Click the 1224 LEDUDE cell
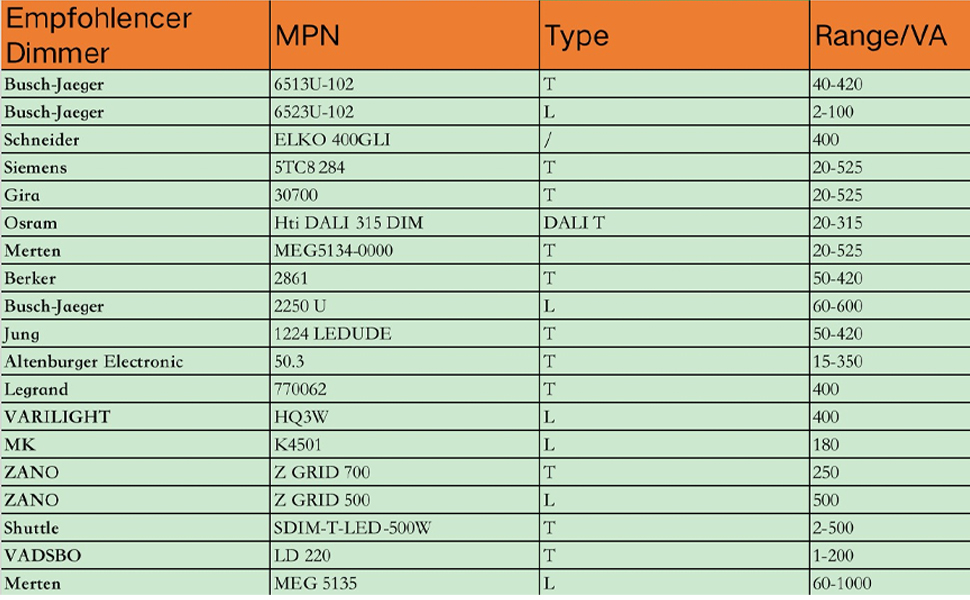The width and height of the screenshot is (970, 600). [x=405, y=334]
